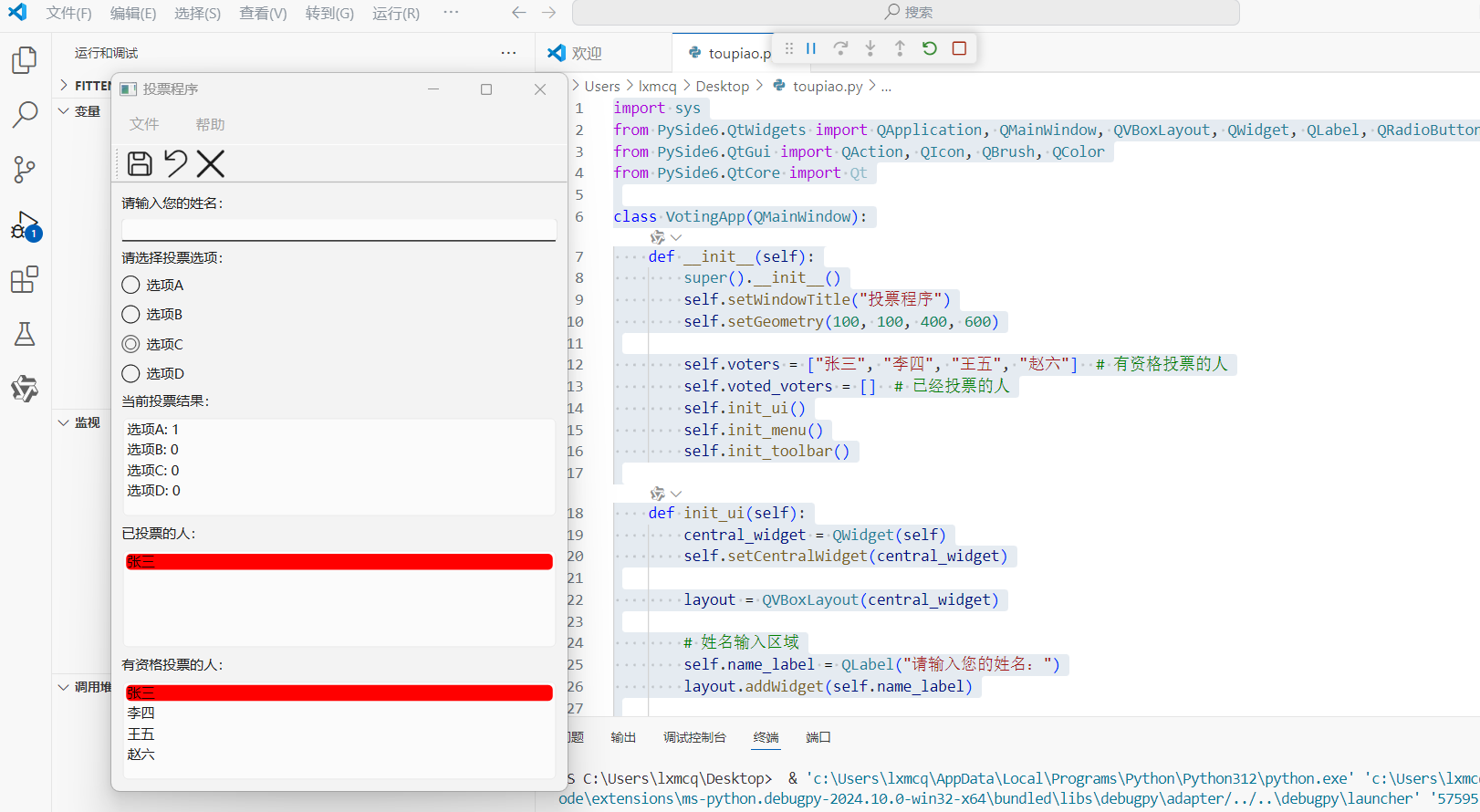Open the Explorer view in the activity bar
The image size is (1480, 812).
point(25,60)
